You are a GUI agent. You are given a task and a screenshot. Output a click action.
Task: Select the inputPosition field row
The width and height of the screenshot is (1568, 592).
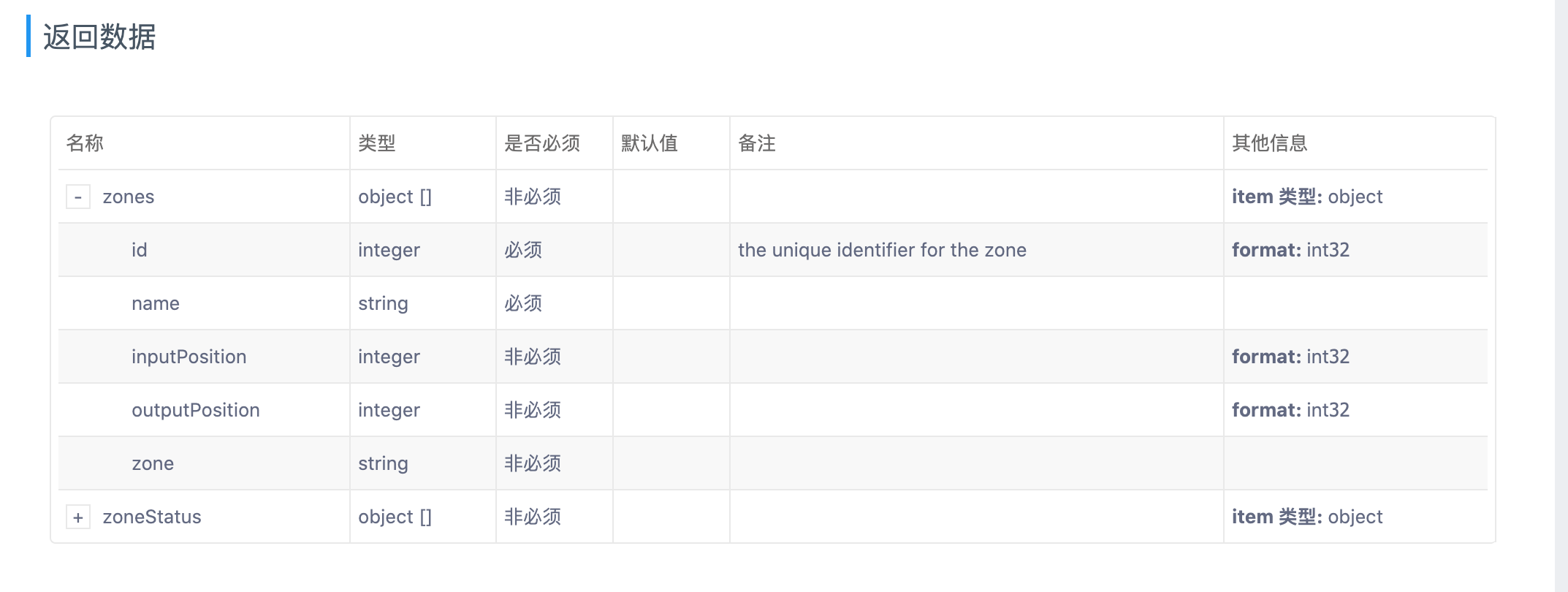click(189, 356)
